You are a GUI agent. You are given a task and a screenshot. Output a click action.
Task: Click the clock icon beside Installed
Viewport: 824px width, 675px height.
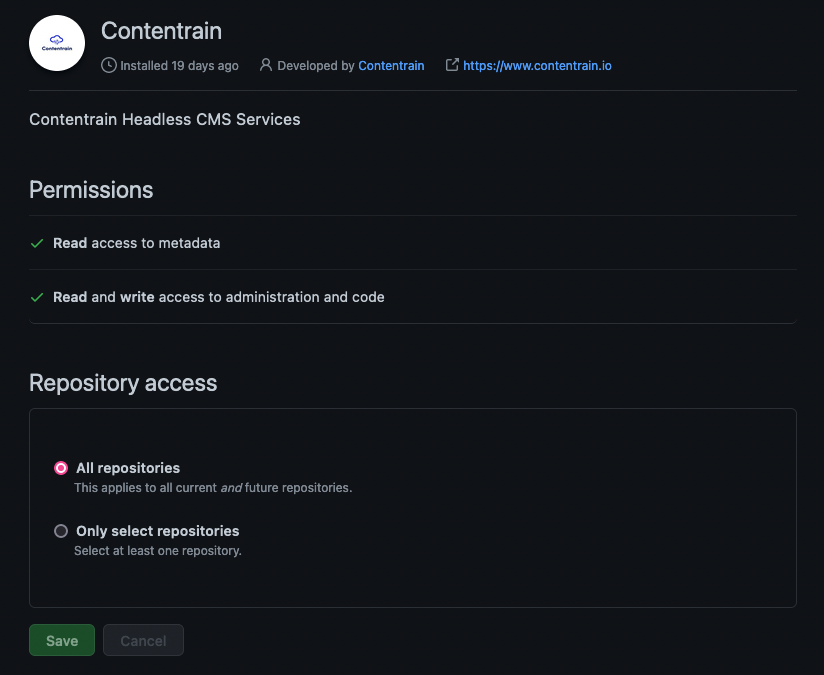tap(109, 66)
